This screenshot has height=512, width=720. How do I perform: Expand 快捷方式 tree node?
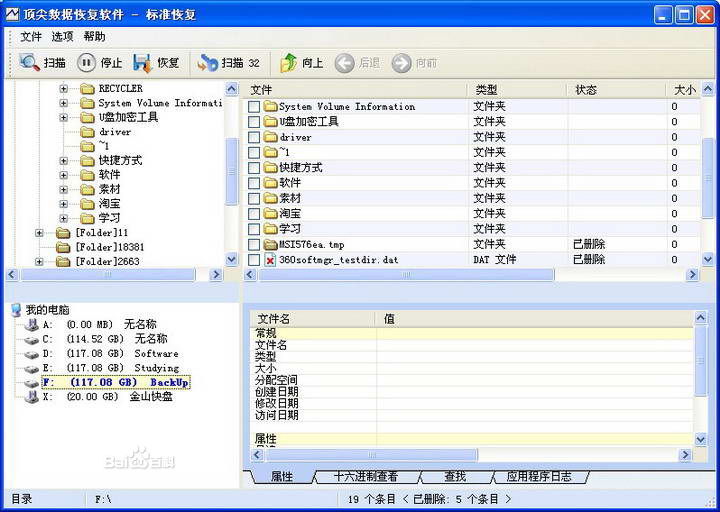pyautogui.click(x=64, y=161)
